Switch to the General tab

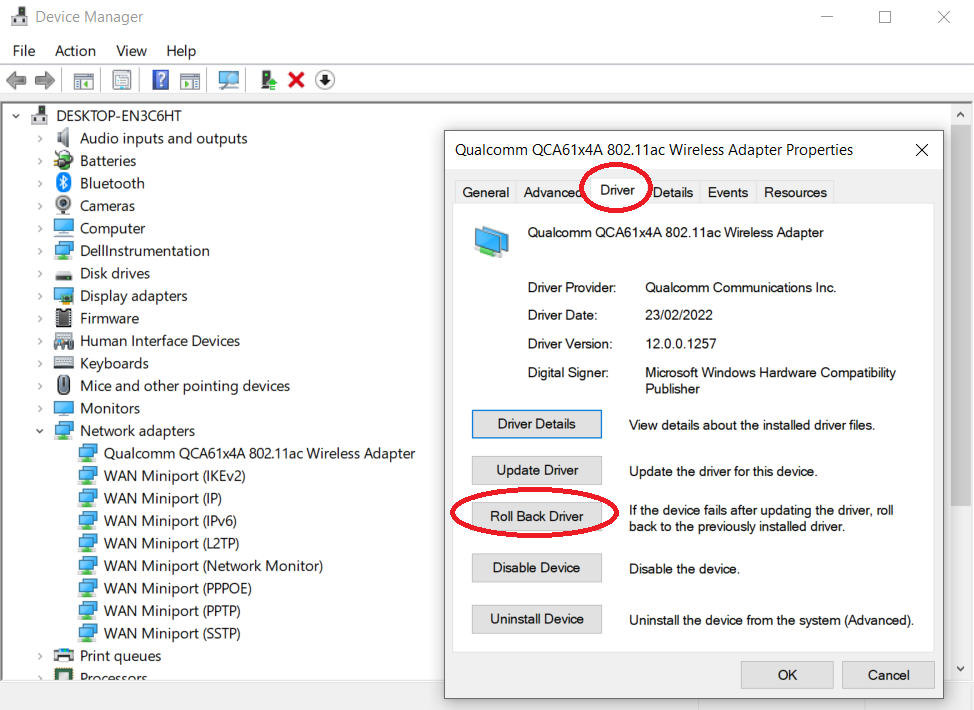point(486,193)
